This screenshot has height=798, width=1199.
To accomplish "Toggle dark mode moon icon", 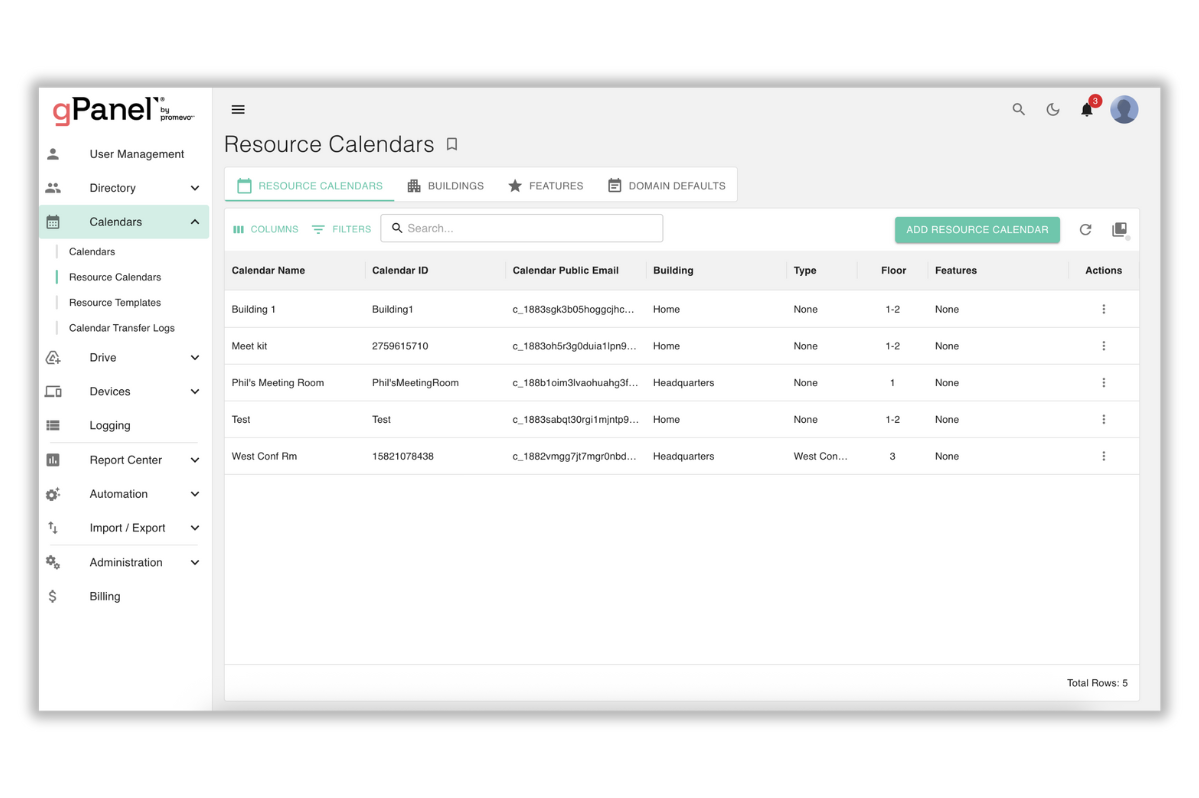I will 1052,109.
